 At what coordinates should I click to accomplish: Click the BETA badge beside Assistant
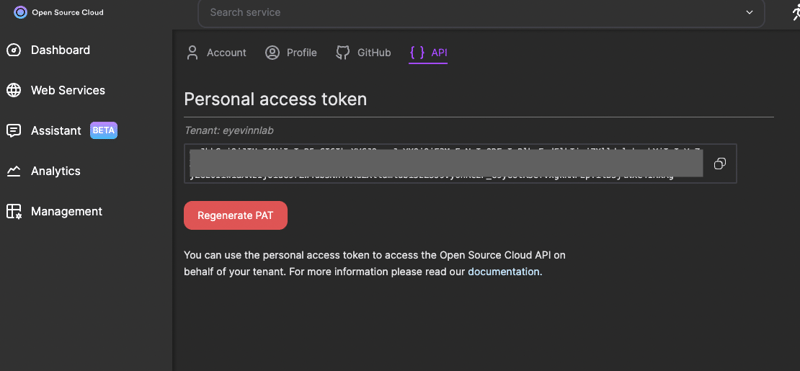click(x=104, y=130)
